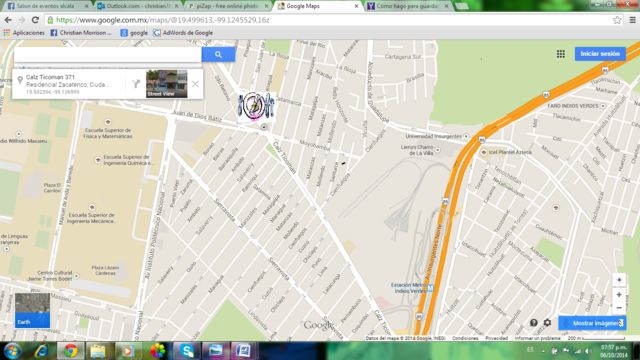Image resolution: width=640 pixels, height=360 pixels.
Task: Zoom out with the minus button
Action: click(x=619, y=308)
